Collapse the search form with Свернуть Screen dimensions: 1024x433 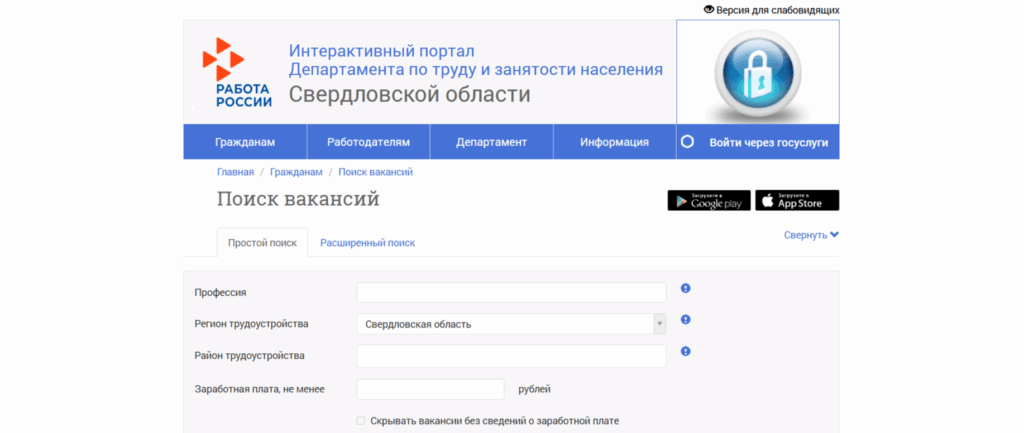(x=811, y=235)
